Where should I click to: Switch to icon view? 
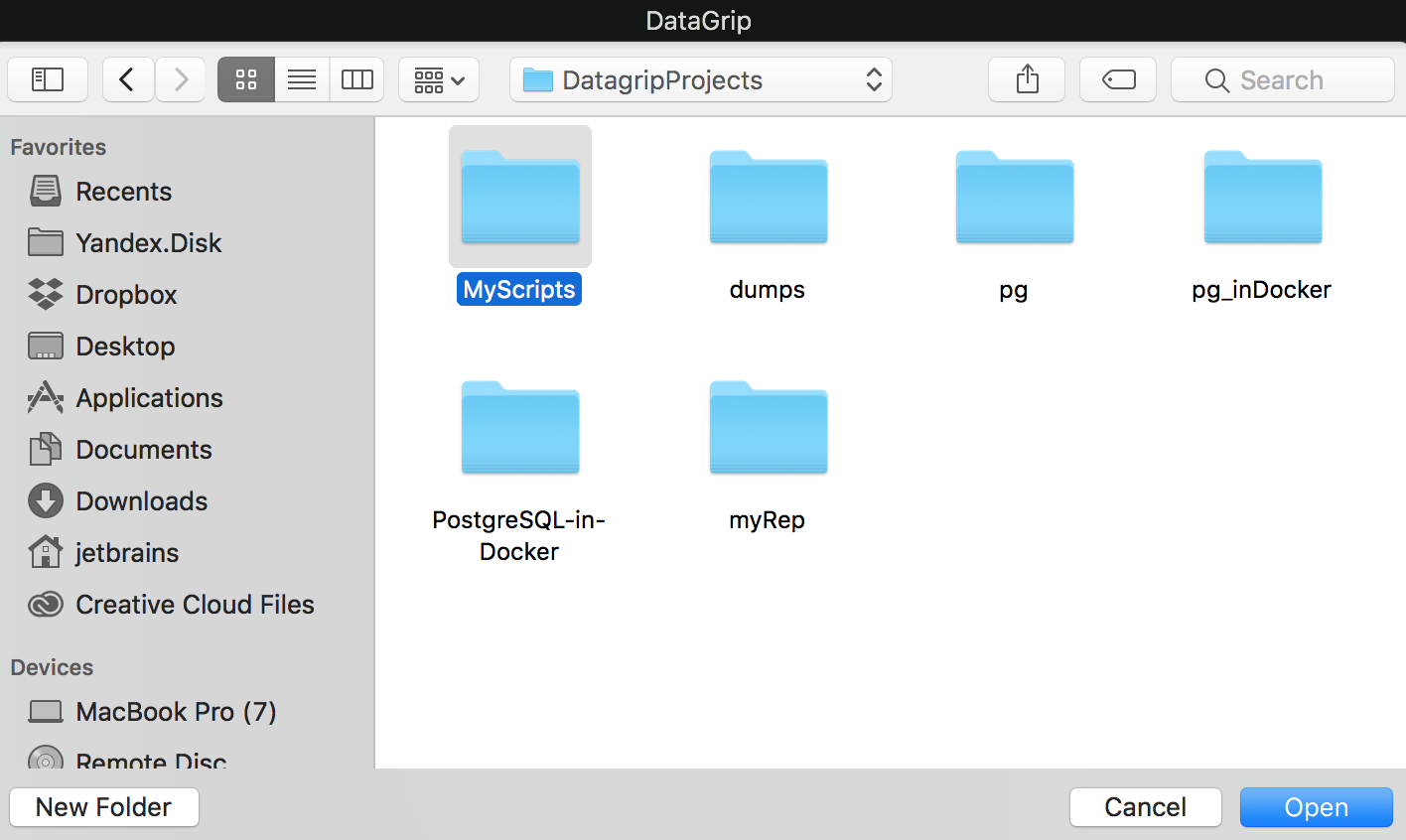(246, 79)
